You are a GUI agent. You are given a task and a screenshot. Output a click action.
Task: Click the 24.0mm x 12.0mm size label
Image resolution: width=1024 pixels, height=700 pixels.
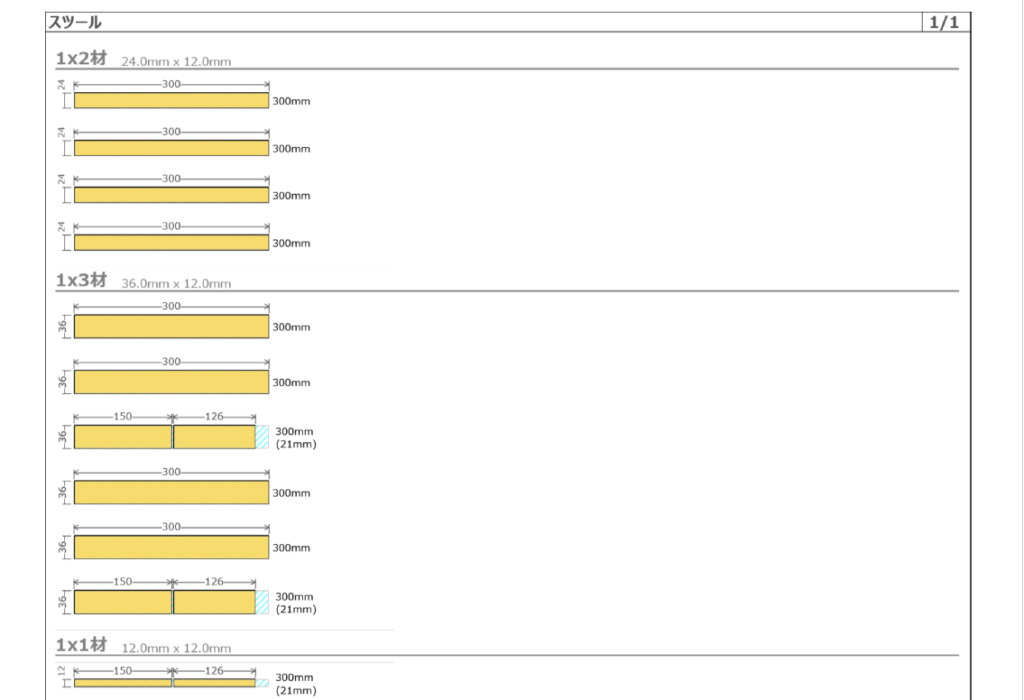tap(176, 62)
